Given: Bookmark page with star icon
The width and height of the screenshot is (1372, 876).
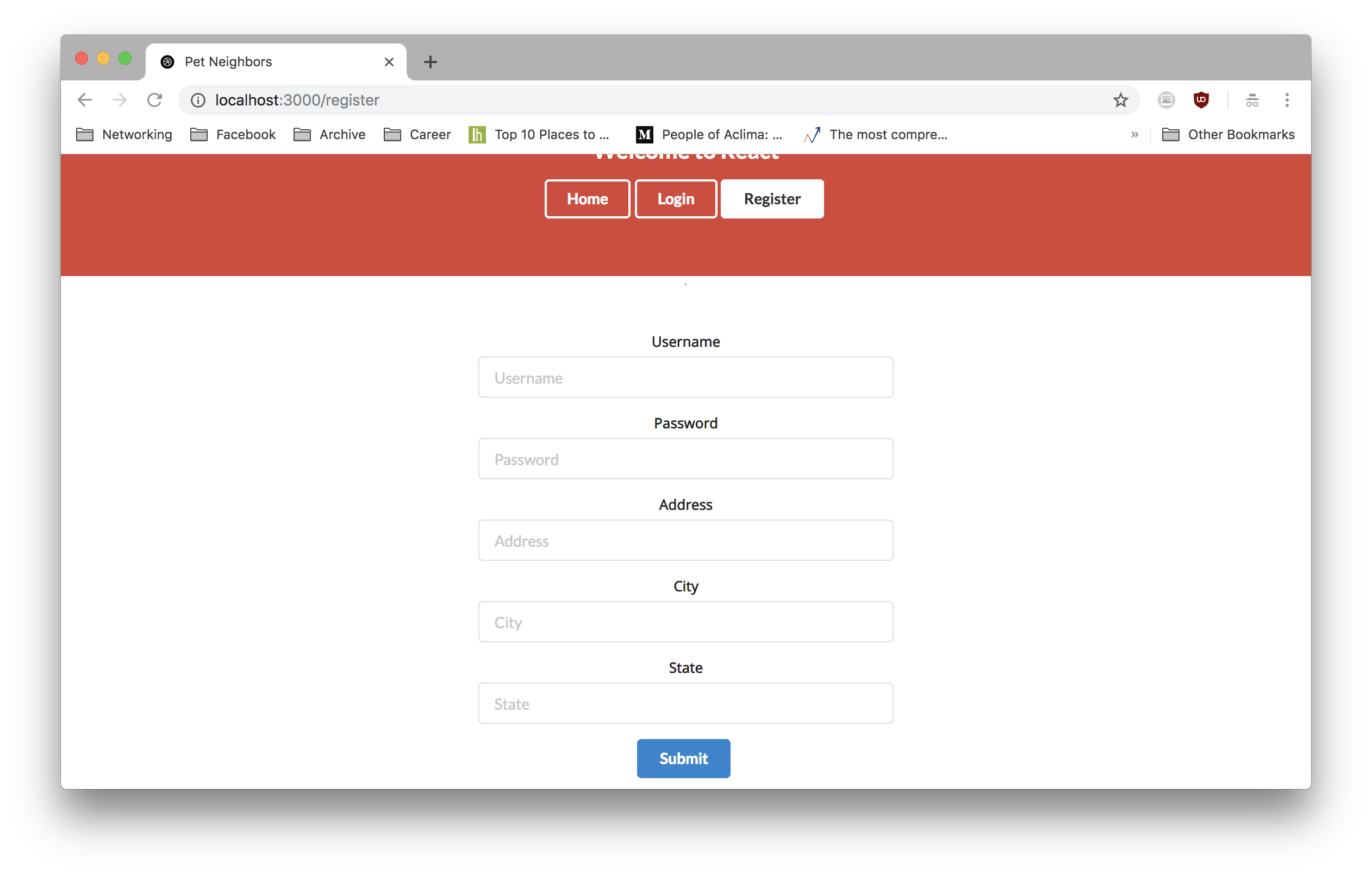Looking at the screenshot, I should coord(1120,100).
